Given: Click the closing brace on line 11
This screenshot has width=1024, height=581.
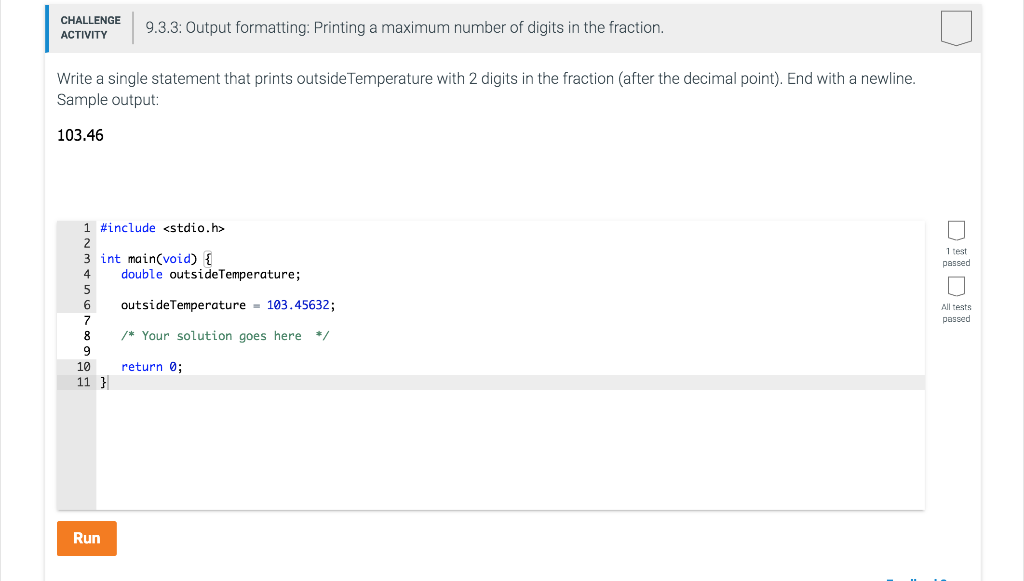Looking at the screenshot, I should click(102, 381).
